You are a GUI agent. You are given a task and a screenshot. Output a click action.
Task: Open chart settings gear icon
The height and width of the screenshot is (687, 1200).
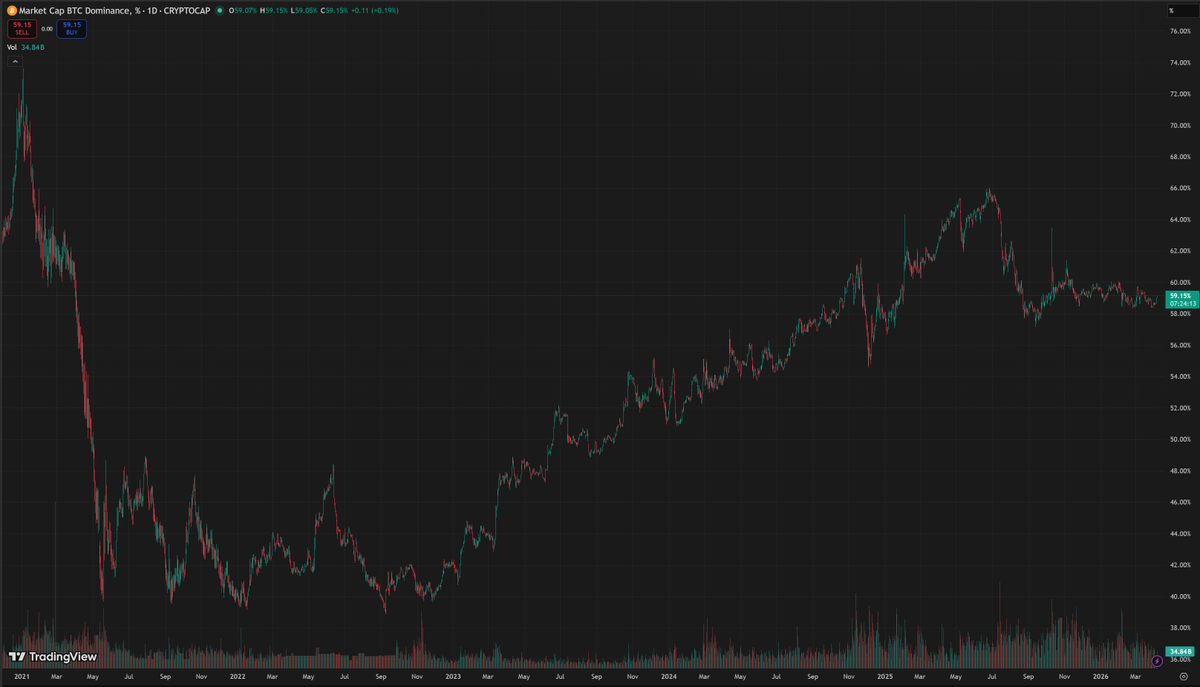(1182, 676)
